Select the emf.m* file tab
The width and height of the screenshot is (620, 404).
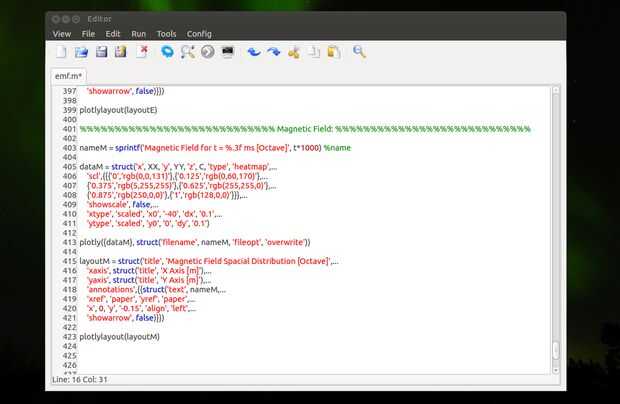click(x=68, y=76)
